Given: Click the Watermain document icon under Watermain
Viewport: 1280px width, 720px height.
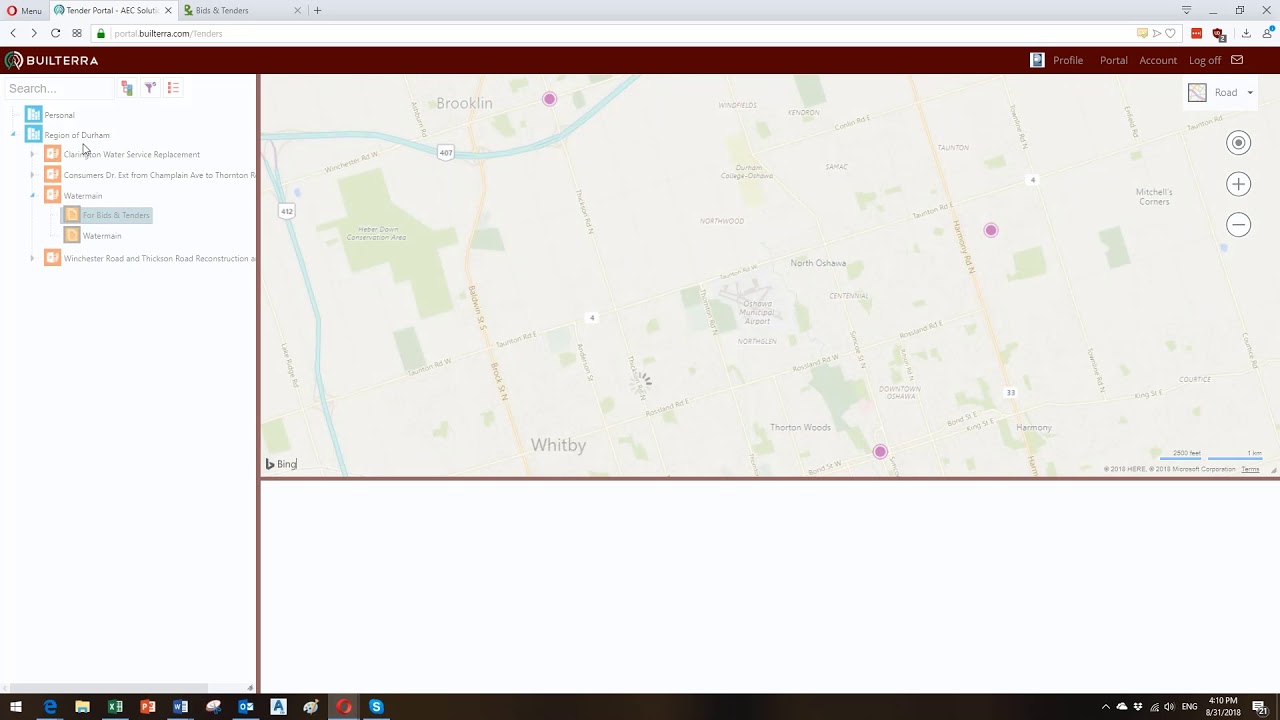Looking at the screenshot, I should [72, 235].
